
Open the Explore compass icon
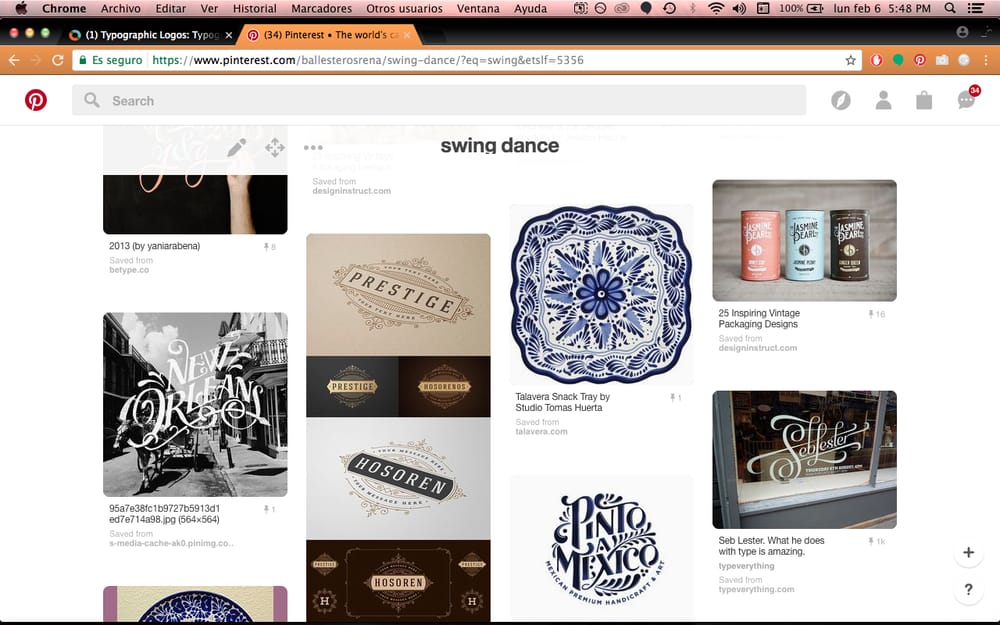point(841,100)
